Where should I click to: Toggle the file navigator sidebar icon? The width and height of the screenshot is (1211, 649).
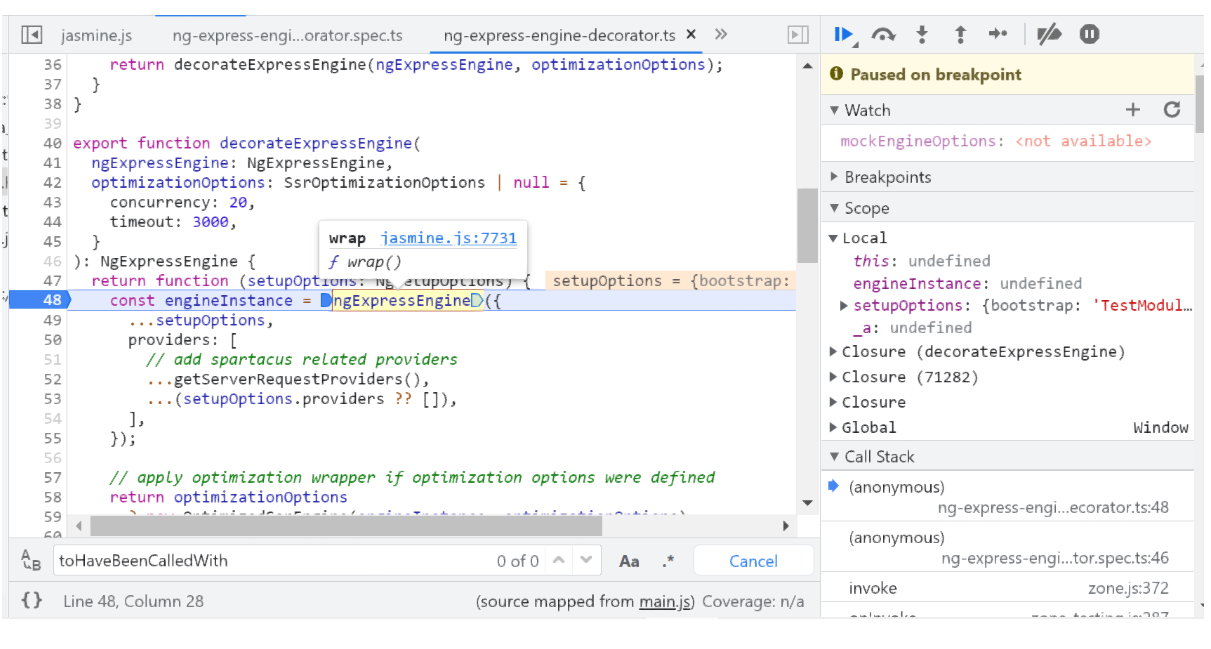point(31,35)
